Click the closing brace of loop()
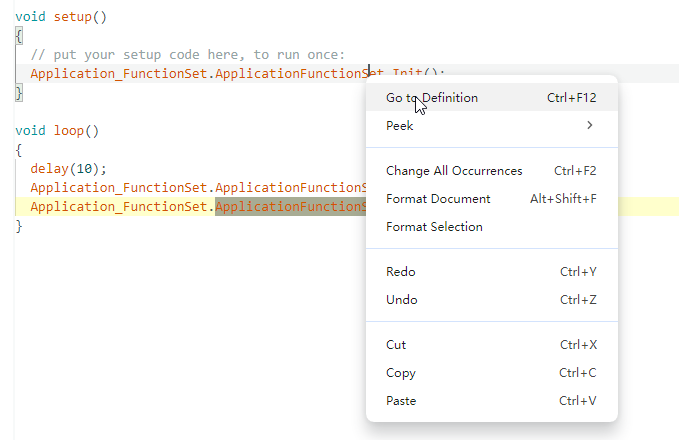This screenshot has width=679, height=440. [x=19, y=226]
